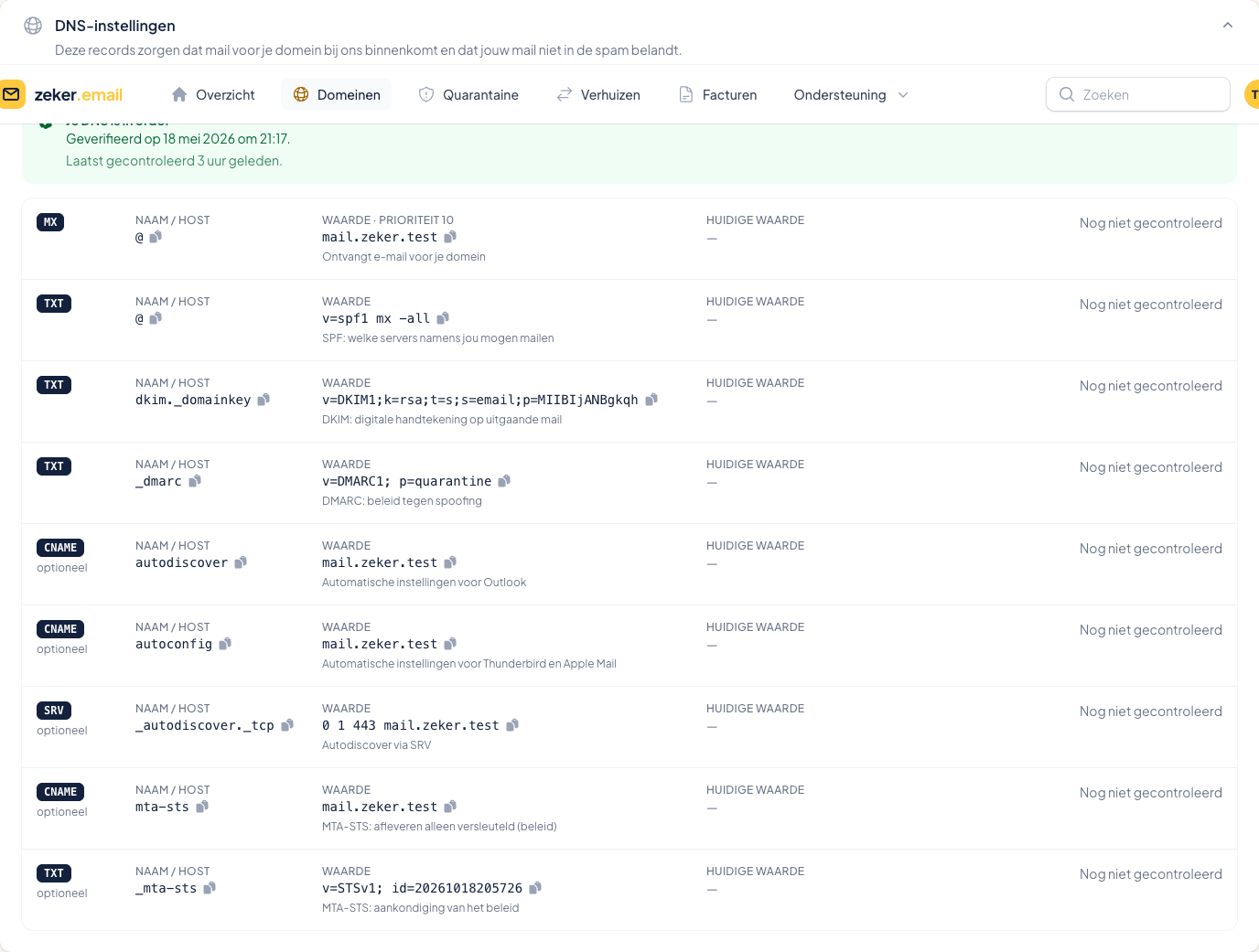The width and height of the screenshot is (1259, 952).
Task: Open the Facturen page
Action: [x=718, y=95]
